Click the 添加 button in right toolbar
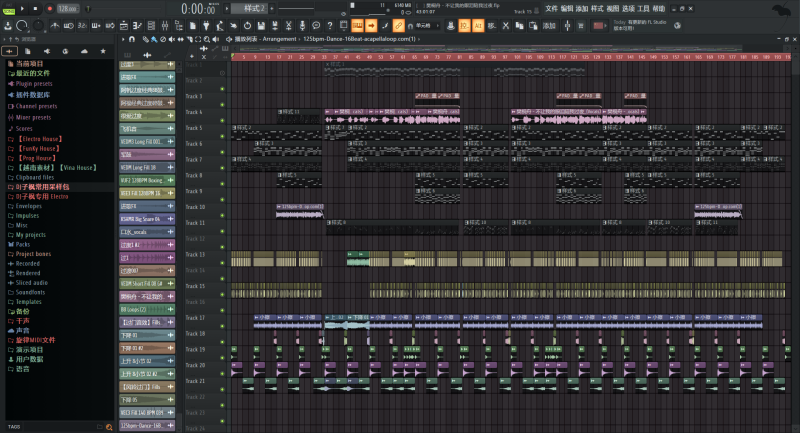Image resolution: width=800 pixels, height=433 pixels. (x=549, y=26)
